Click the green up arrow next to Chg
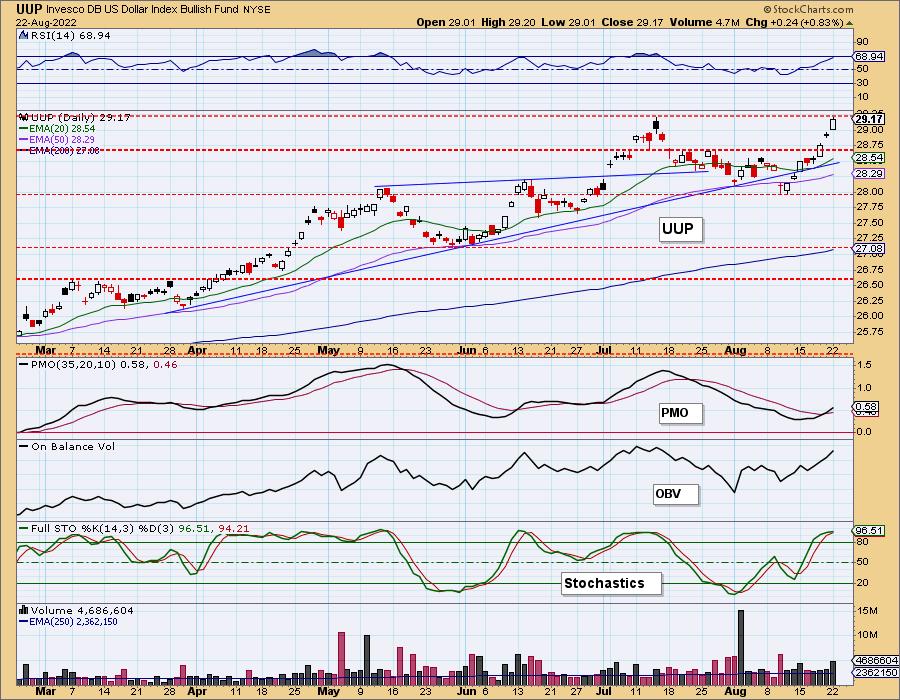 click(x=849, y=23)
